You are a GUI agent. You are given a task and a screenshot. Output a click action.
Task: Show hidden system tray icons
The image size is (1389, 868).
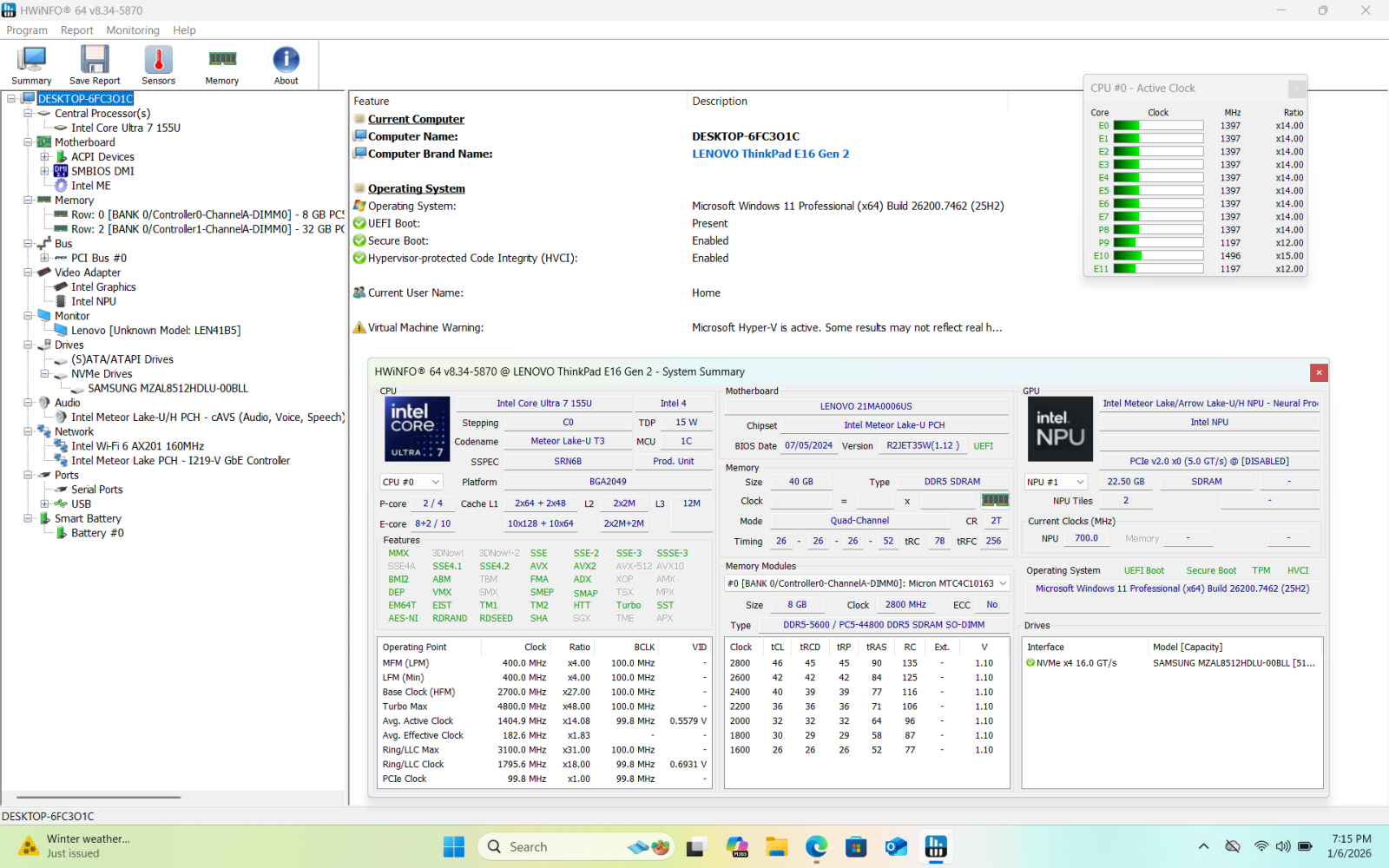pos(1203,846)
